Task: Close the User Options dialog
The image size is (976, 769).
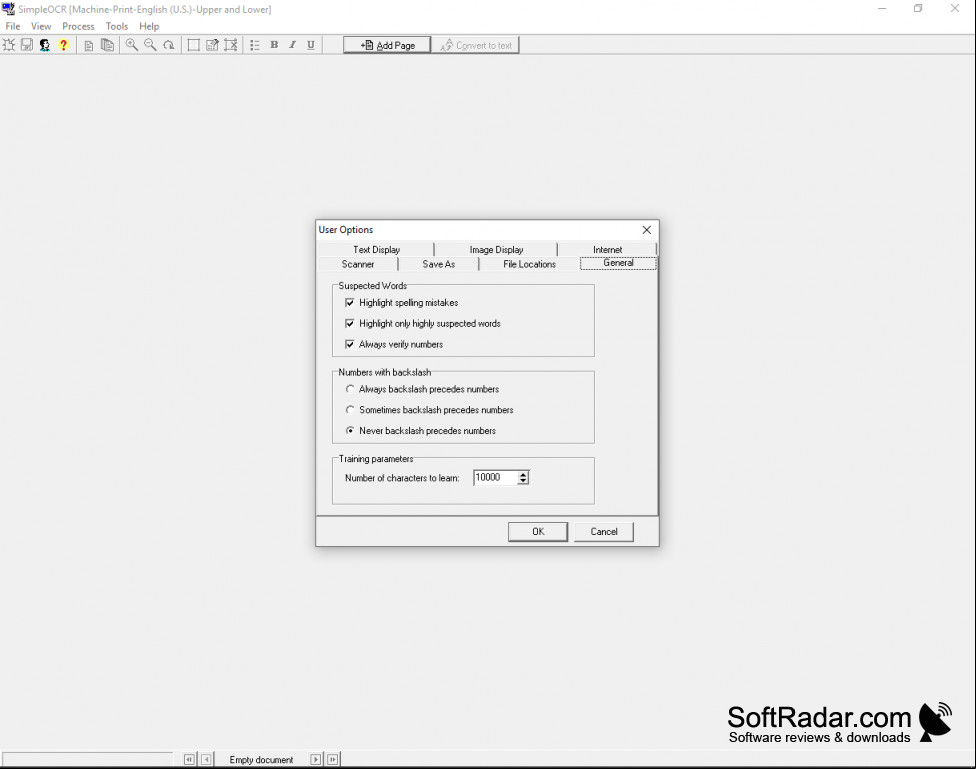Action: pos(647,230)
